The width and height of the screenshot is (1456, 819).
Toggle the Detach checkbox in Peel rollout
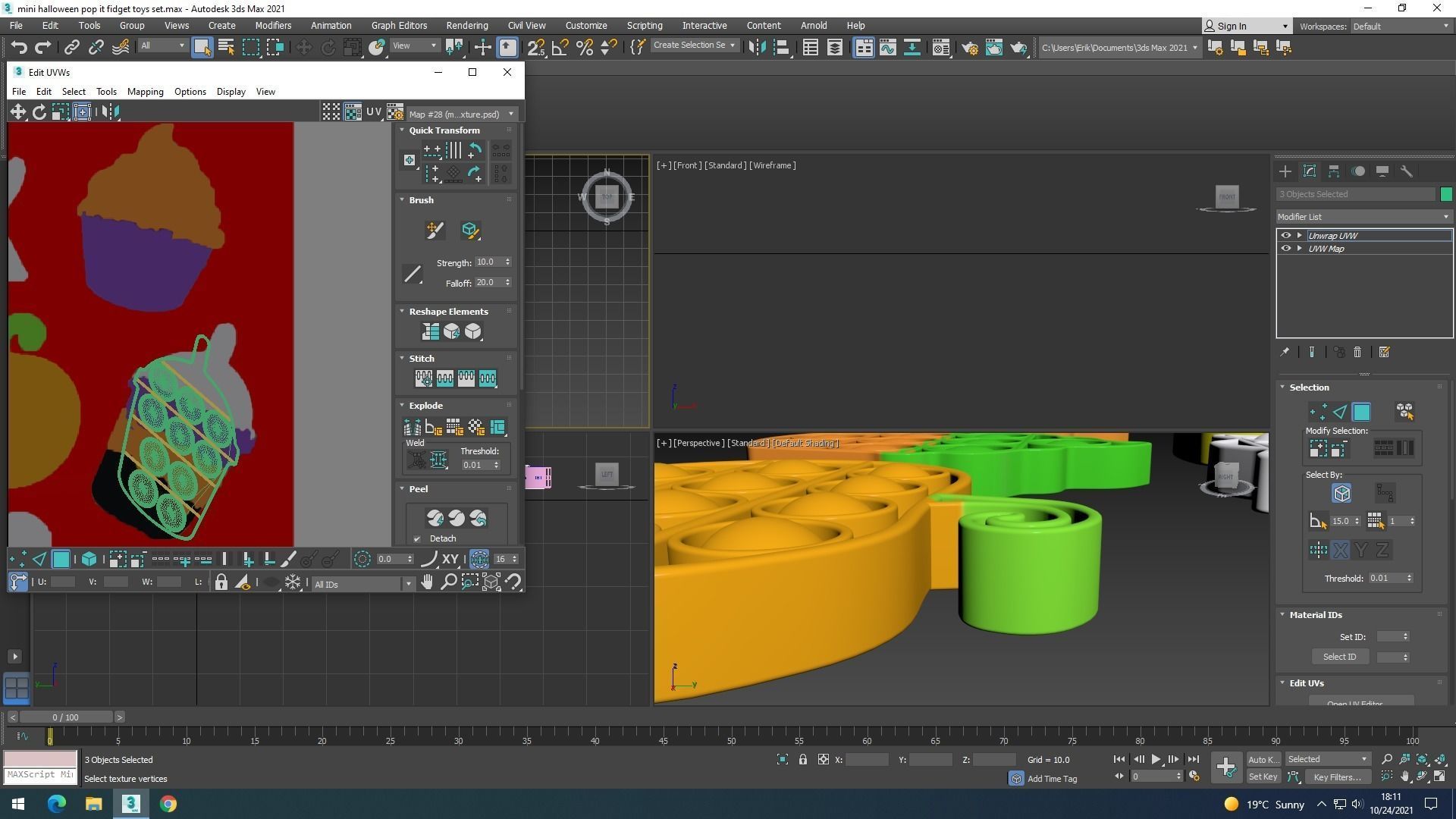click(417, 539)
